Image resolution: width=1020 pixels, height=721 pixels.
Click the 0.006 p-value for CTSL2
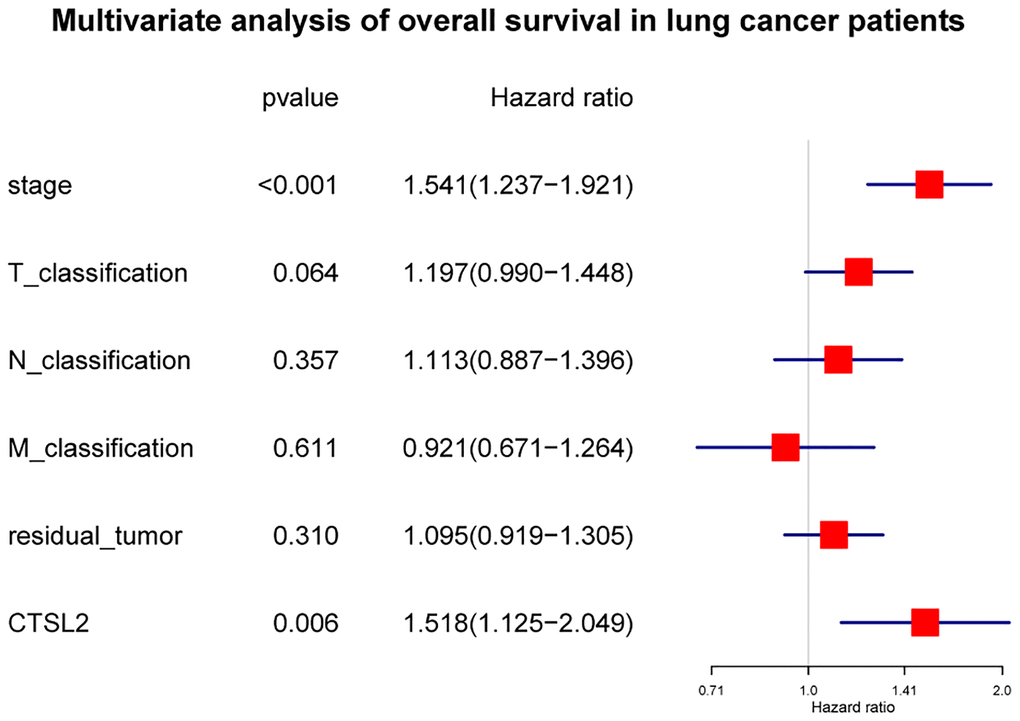306,624
